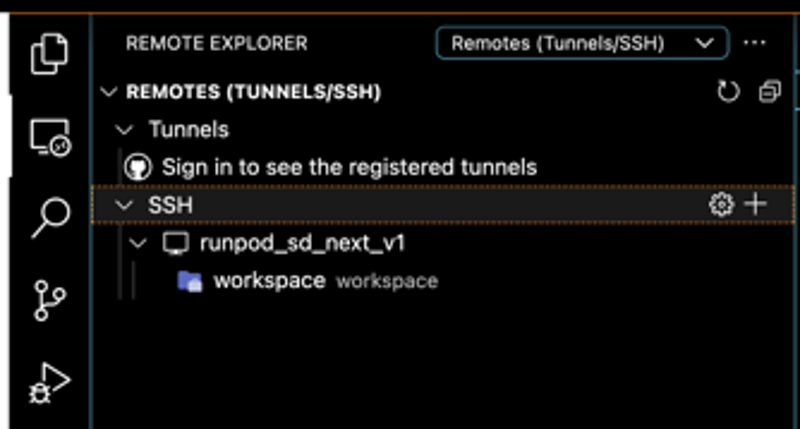Sign in to see the registered tunnels
Image resolution: width=800 pixels, height=429 pixels.
tap(349, 167)
